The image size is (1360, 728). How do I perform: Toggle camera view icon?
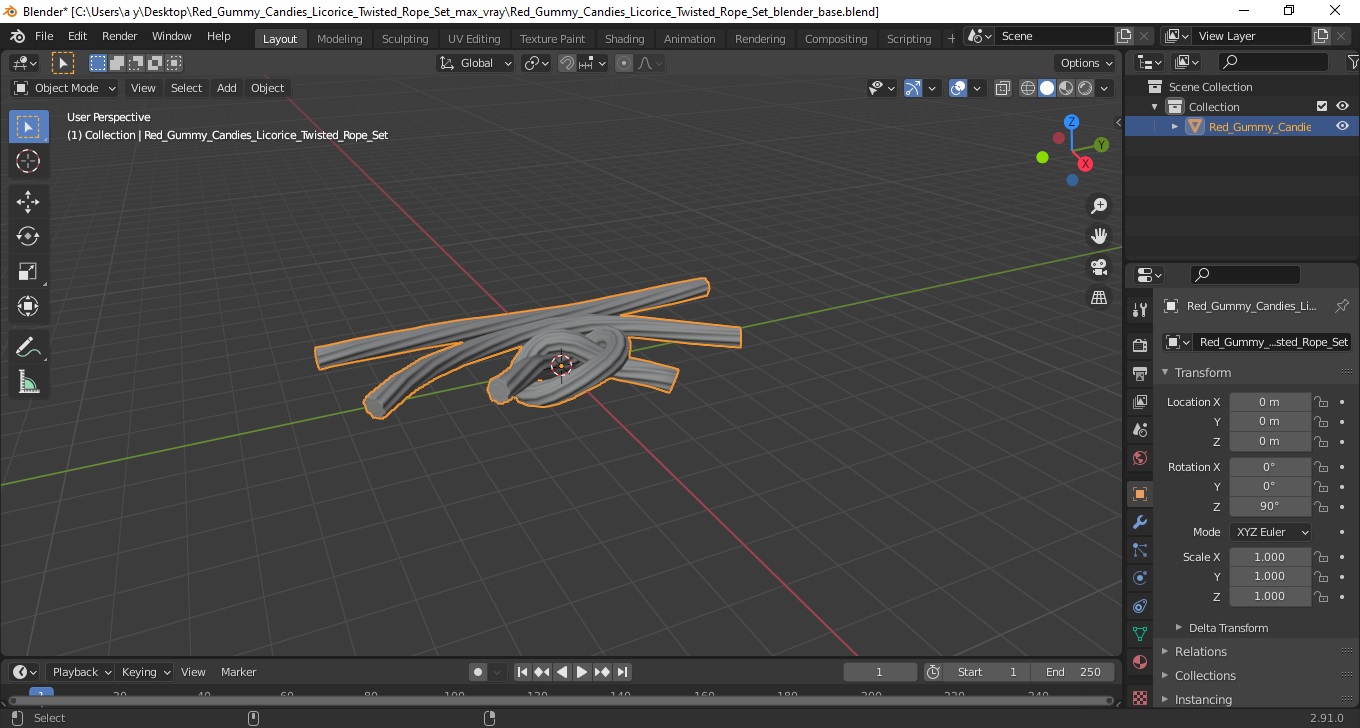pos(1099,267)
